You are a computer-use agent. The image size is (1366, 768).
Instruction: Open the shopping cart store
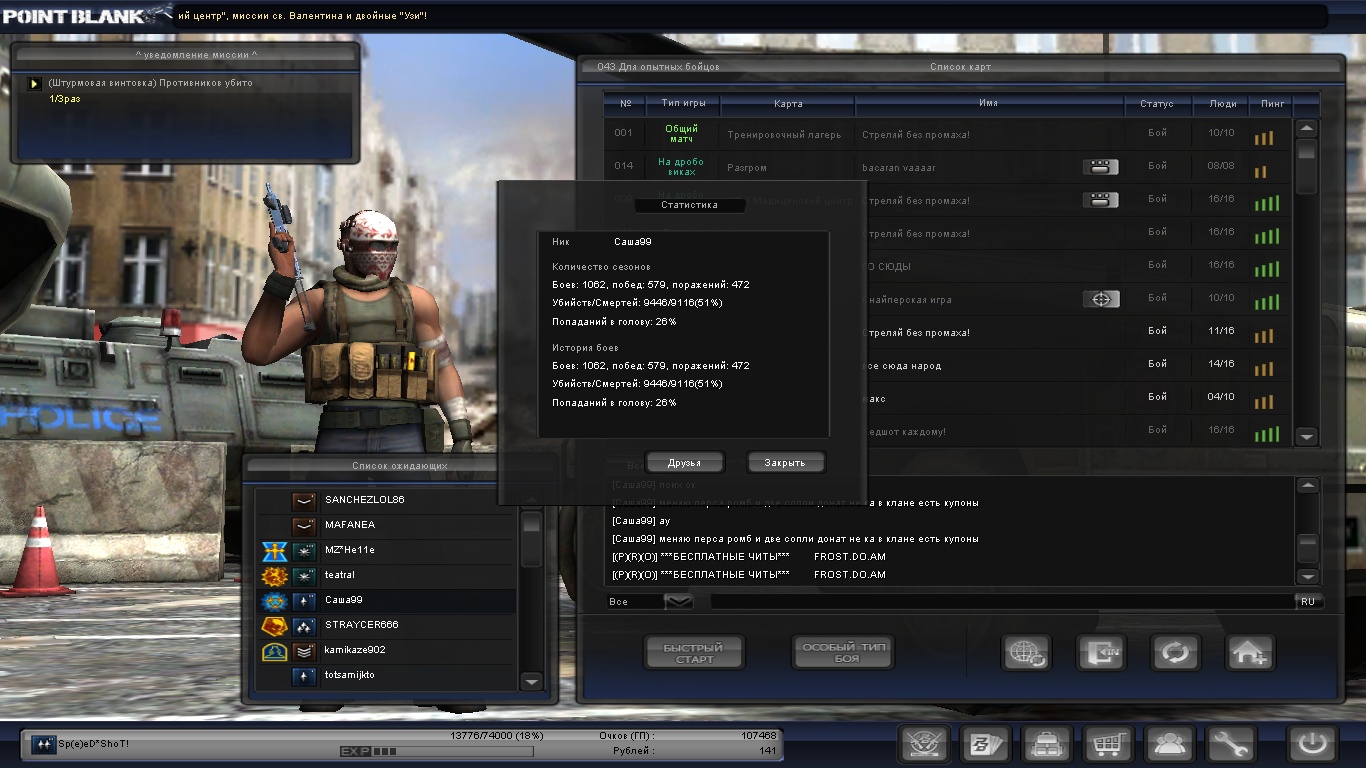1109,744
